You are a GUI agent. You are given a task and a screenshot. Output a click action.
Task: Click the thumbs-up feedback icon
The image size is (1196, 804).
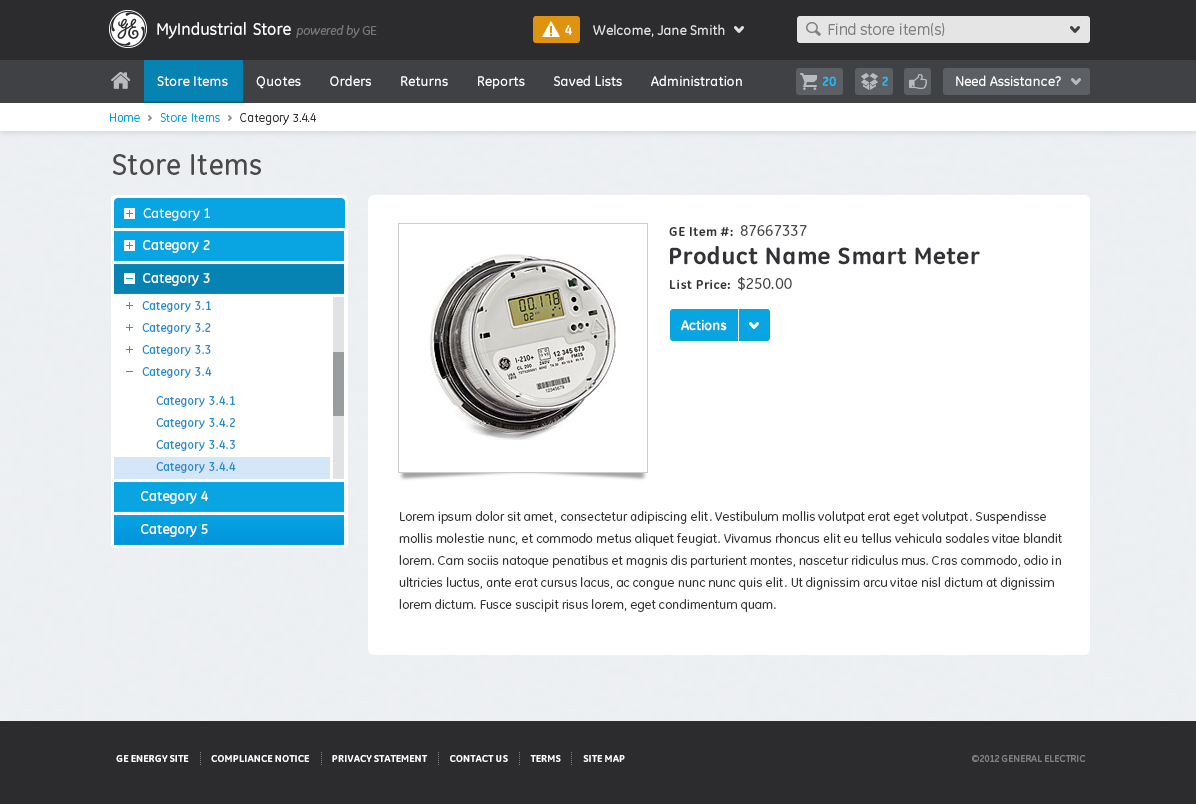point(918,82)
